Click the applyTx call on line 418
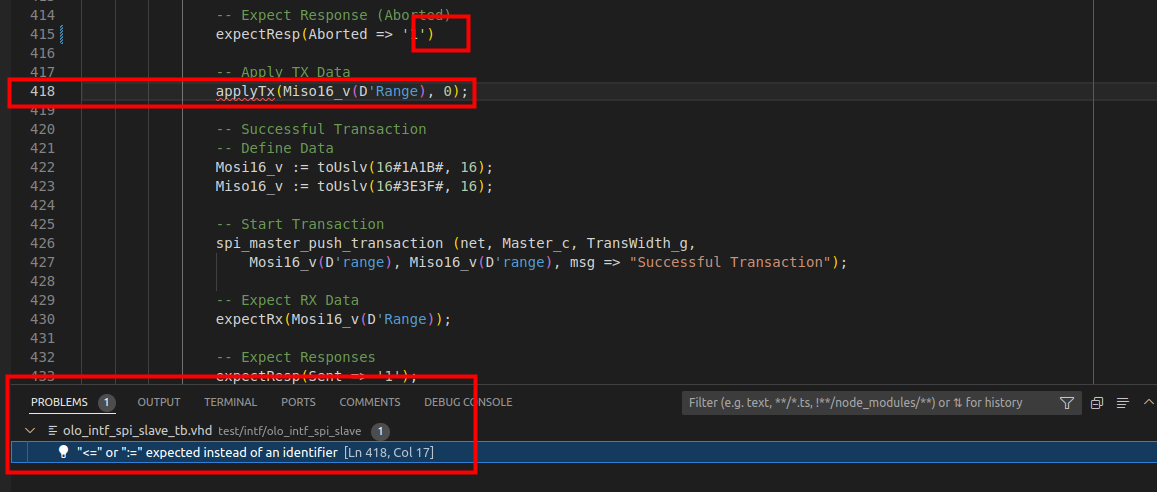This screenshot has width=1157, height=492. 244,91
